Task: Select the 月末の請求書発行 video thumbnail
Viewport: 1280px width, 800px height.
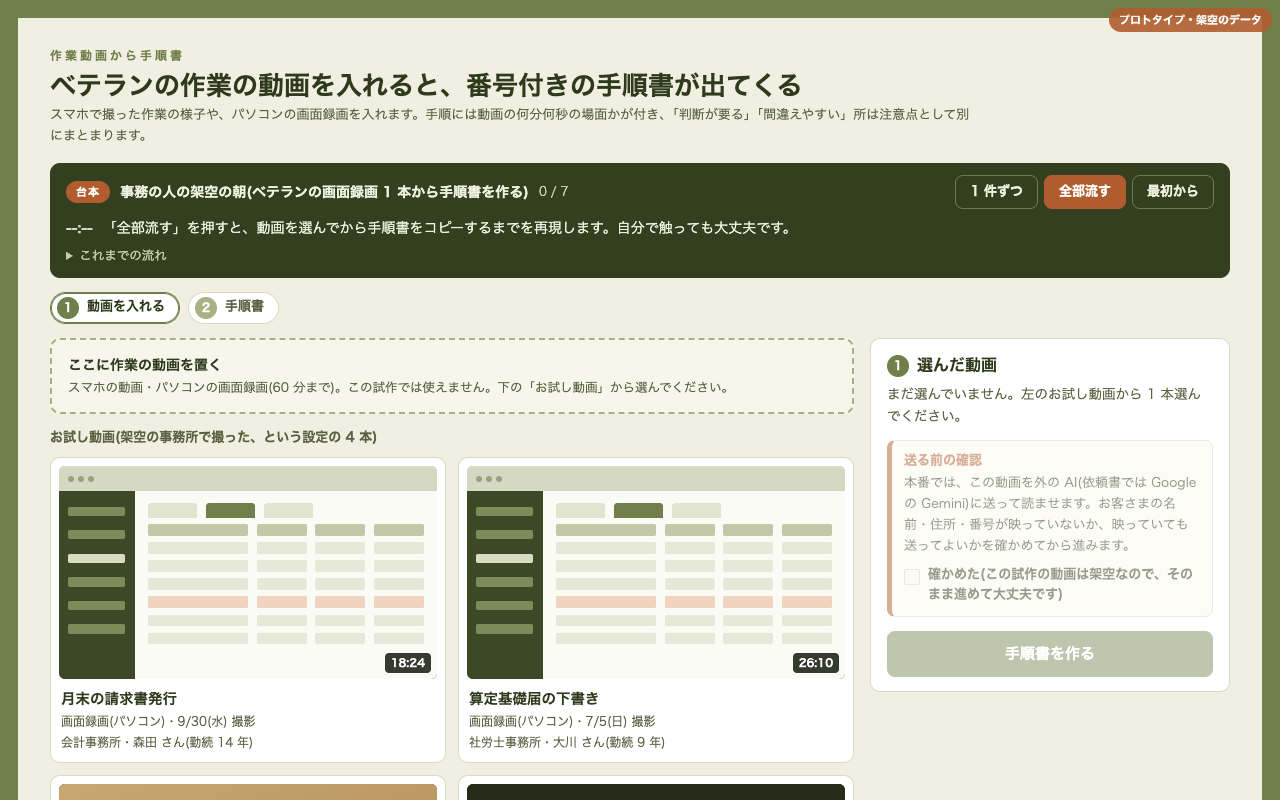Action: coord(248,572)
